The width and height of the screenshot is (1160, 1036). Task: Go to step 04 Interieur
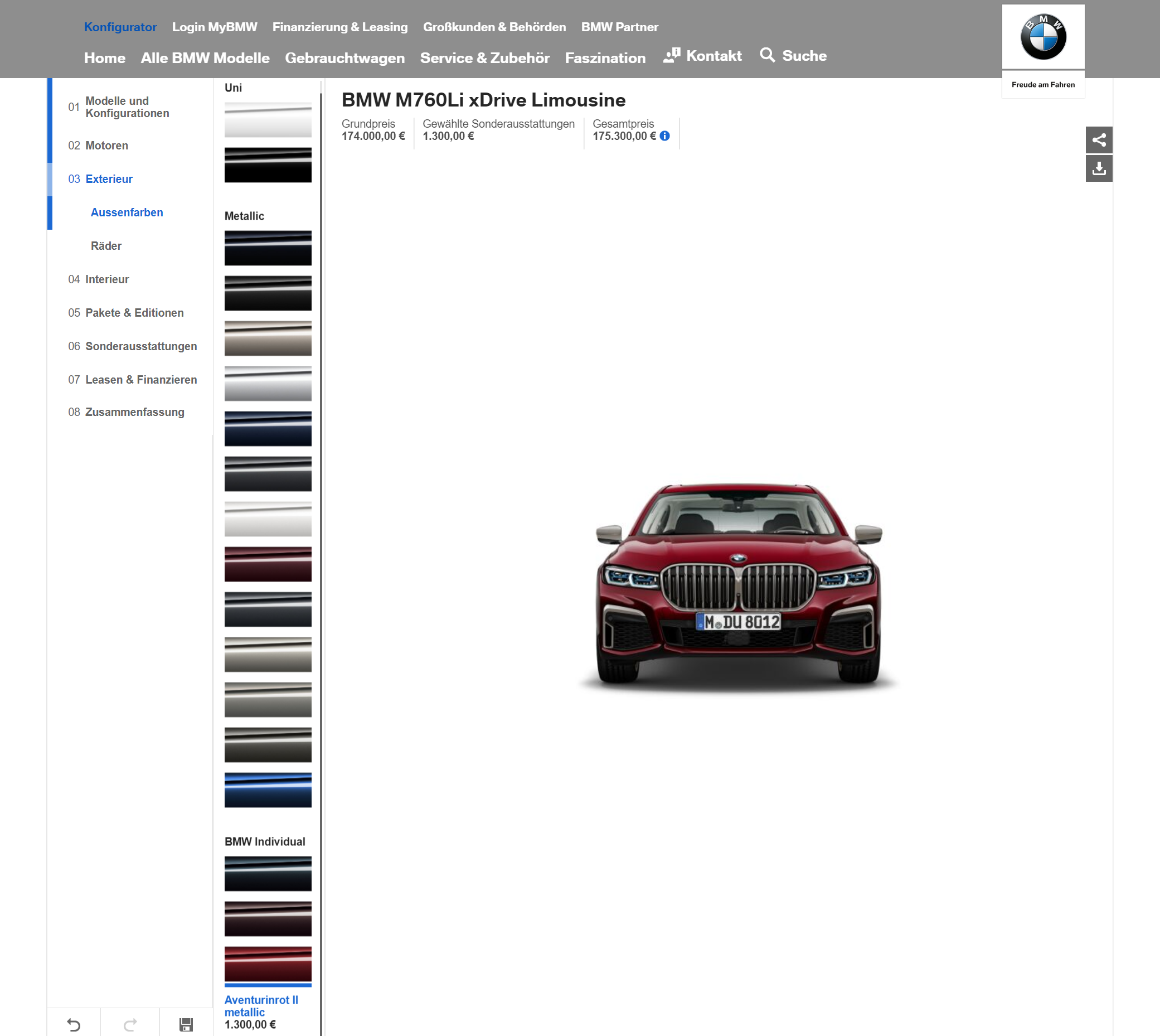(x=106, y=279)
